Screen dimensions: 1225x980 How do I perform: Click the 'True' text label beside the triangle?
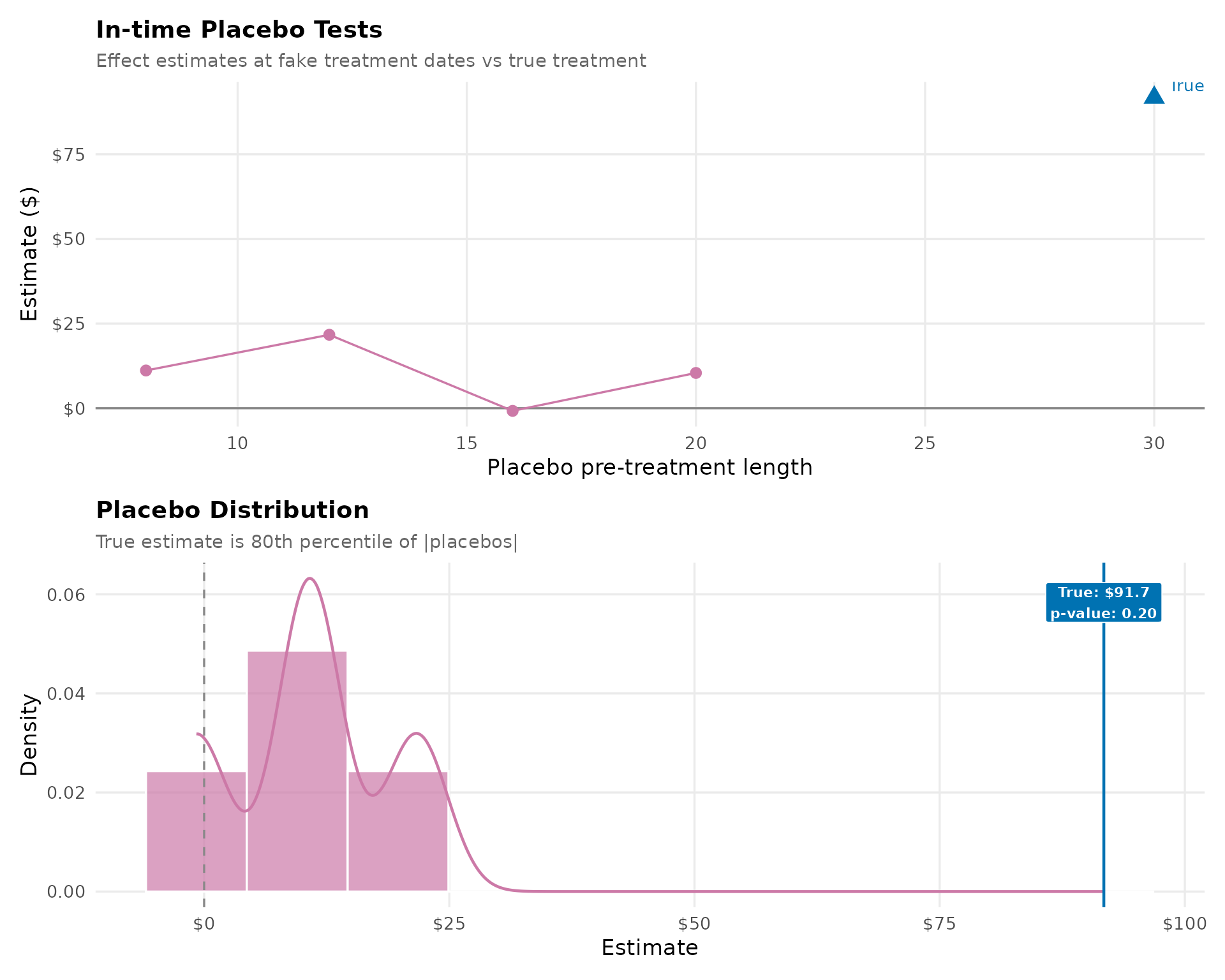pos(1187,86)
